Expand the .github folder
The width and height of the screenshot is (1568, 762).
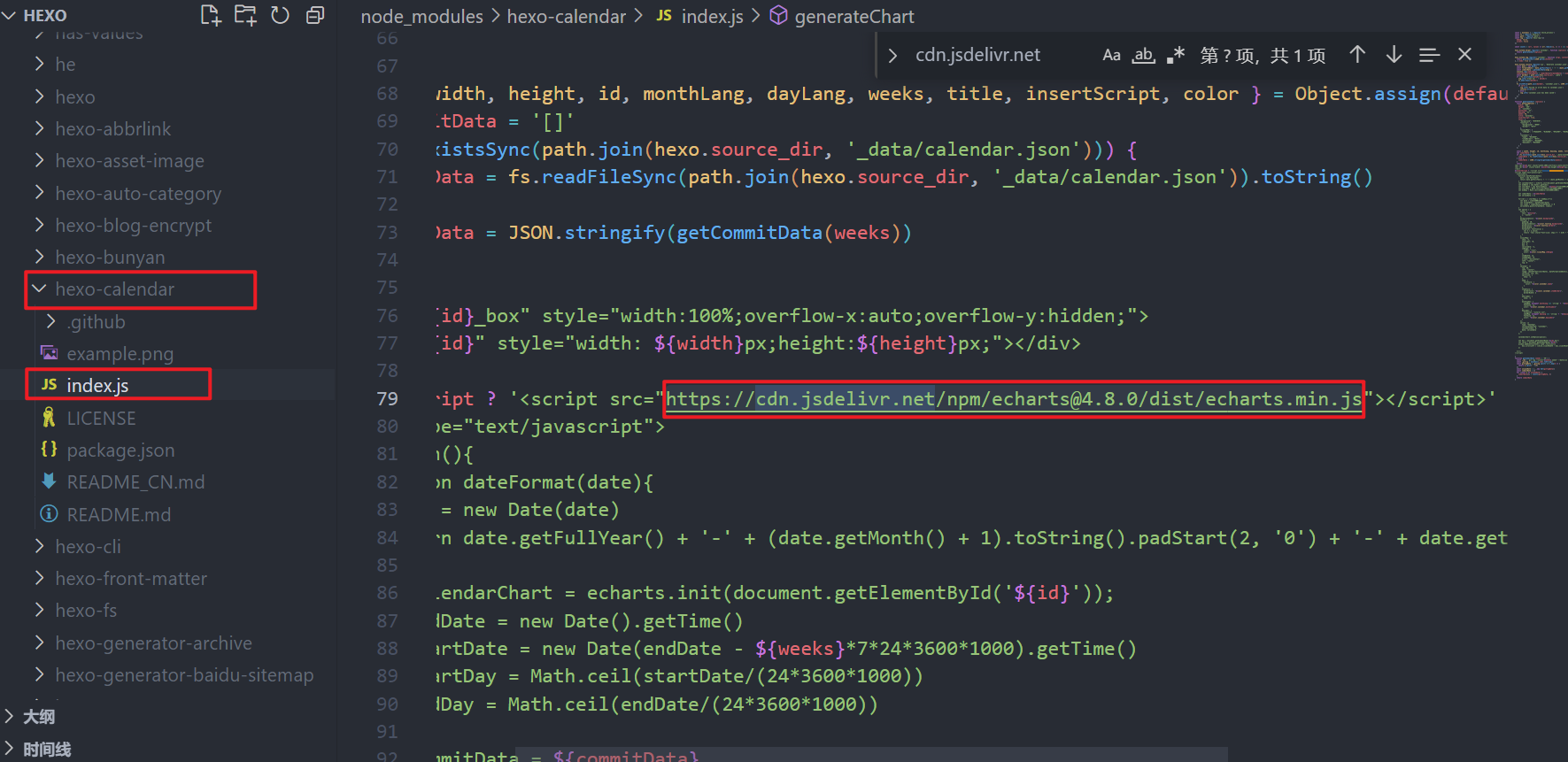click(96, 322)
